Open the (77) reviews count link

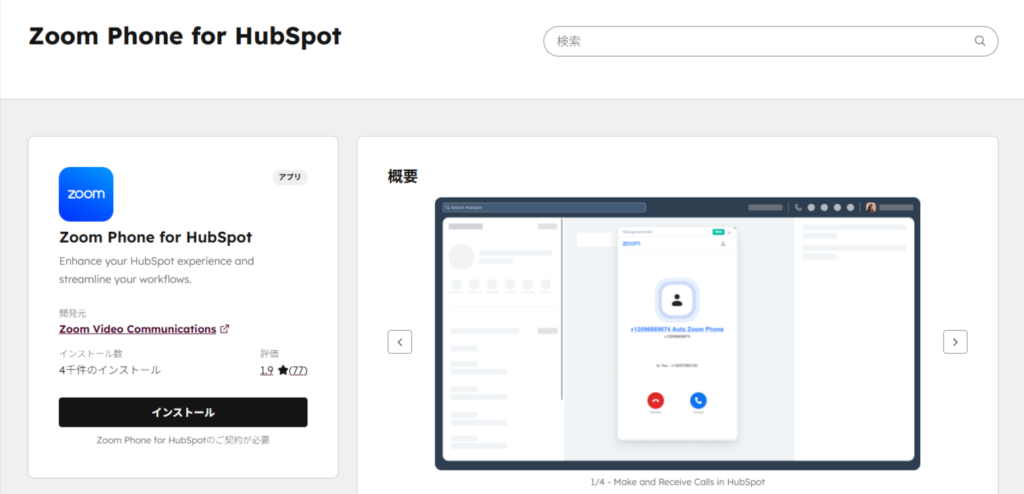pyautogui.click(x=298, y=370)
